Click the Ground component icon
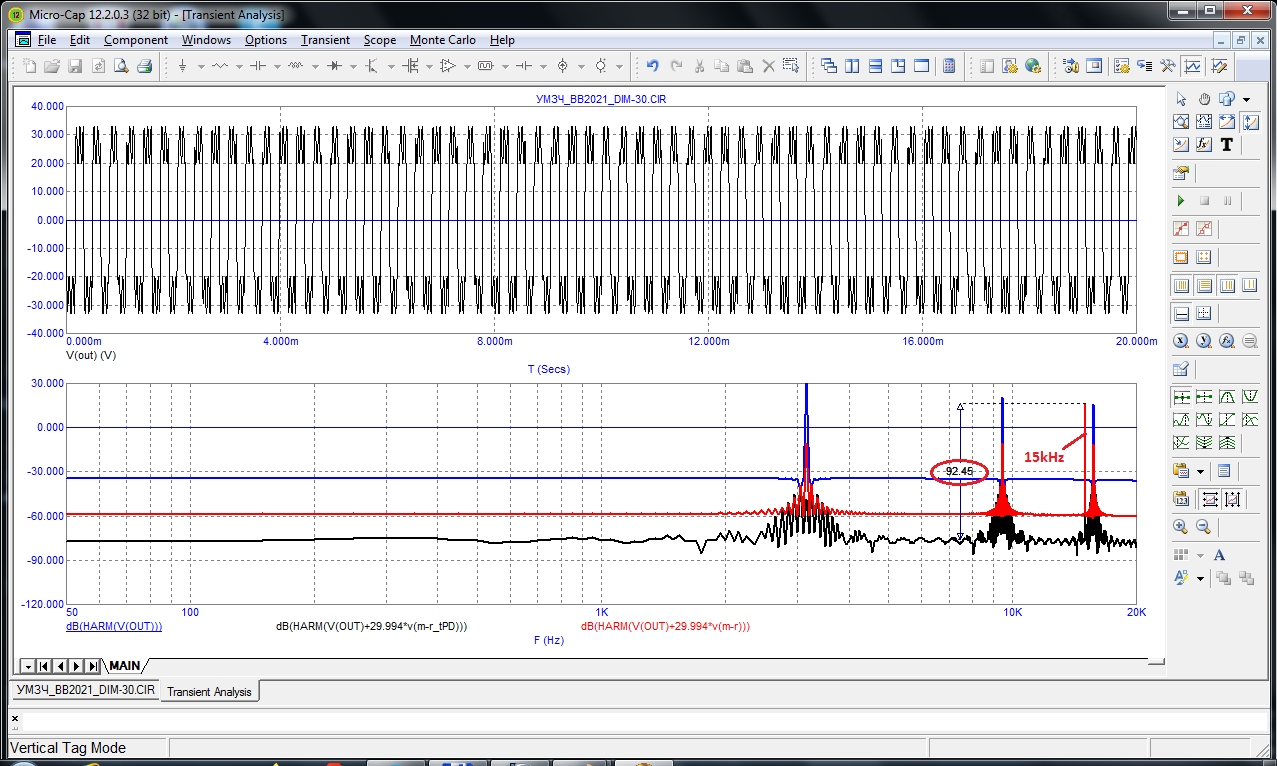 182,66
